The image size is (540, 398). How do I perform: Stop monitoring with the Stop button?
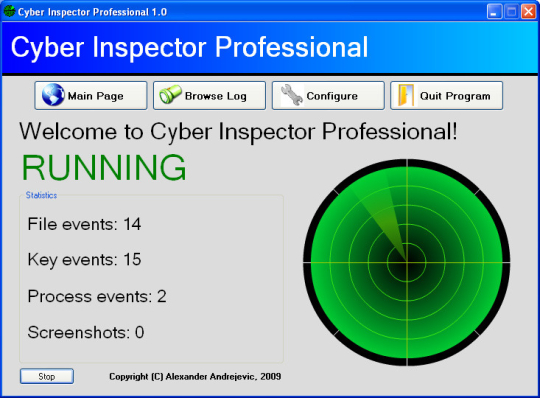click(47, 376)
